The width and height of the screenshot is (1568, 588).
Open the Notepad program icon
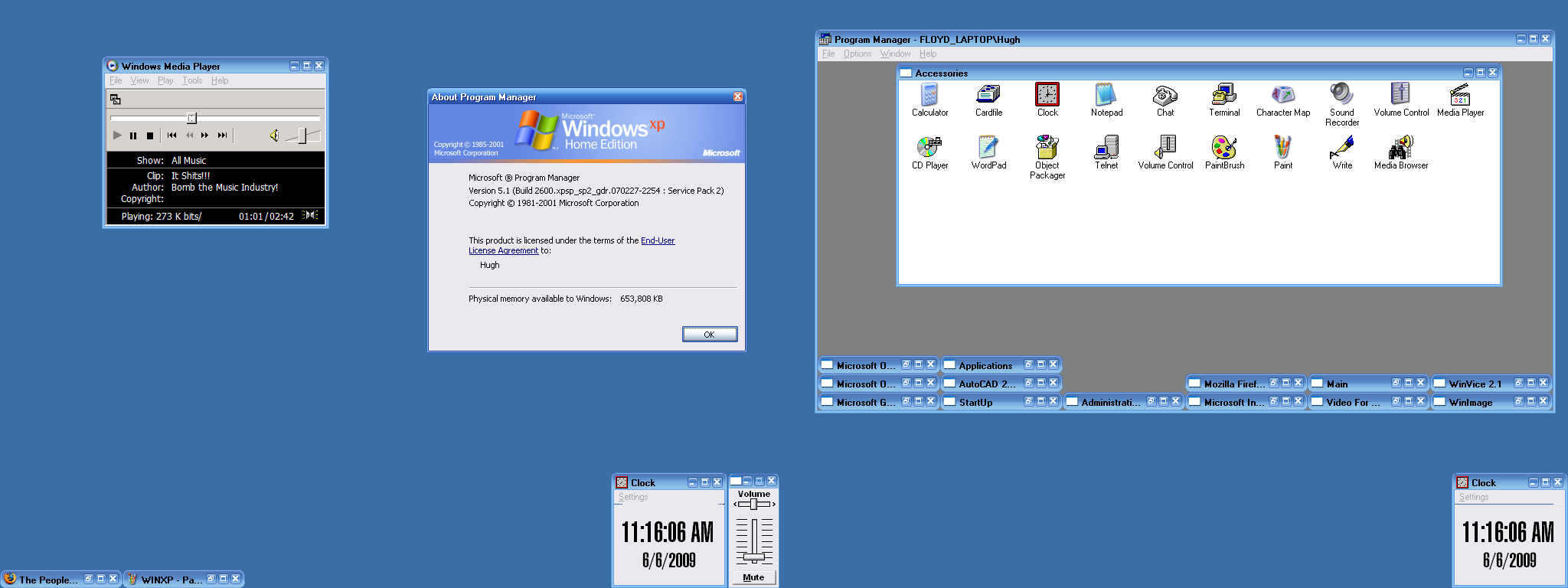(1106, 95)
